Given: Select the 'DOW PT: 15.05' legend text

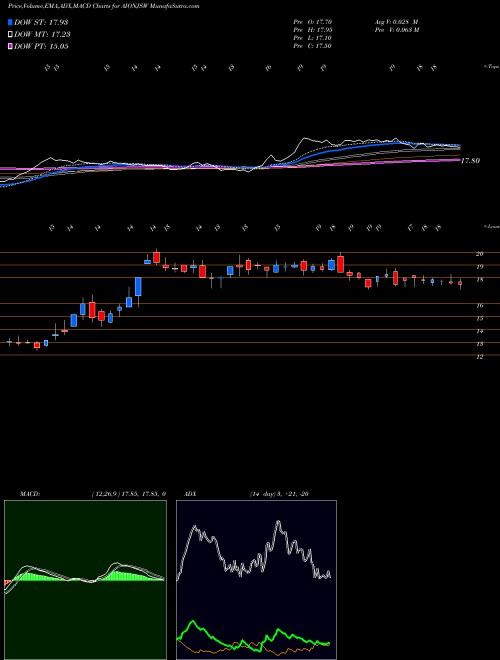Looking at the screenshot, I should coord(41,47).
